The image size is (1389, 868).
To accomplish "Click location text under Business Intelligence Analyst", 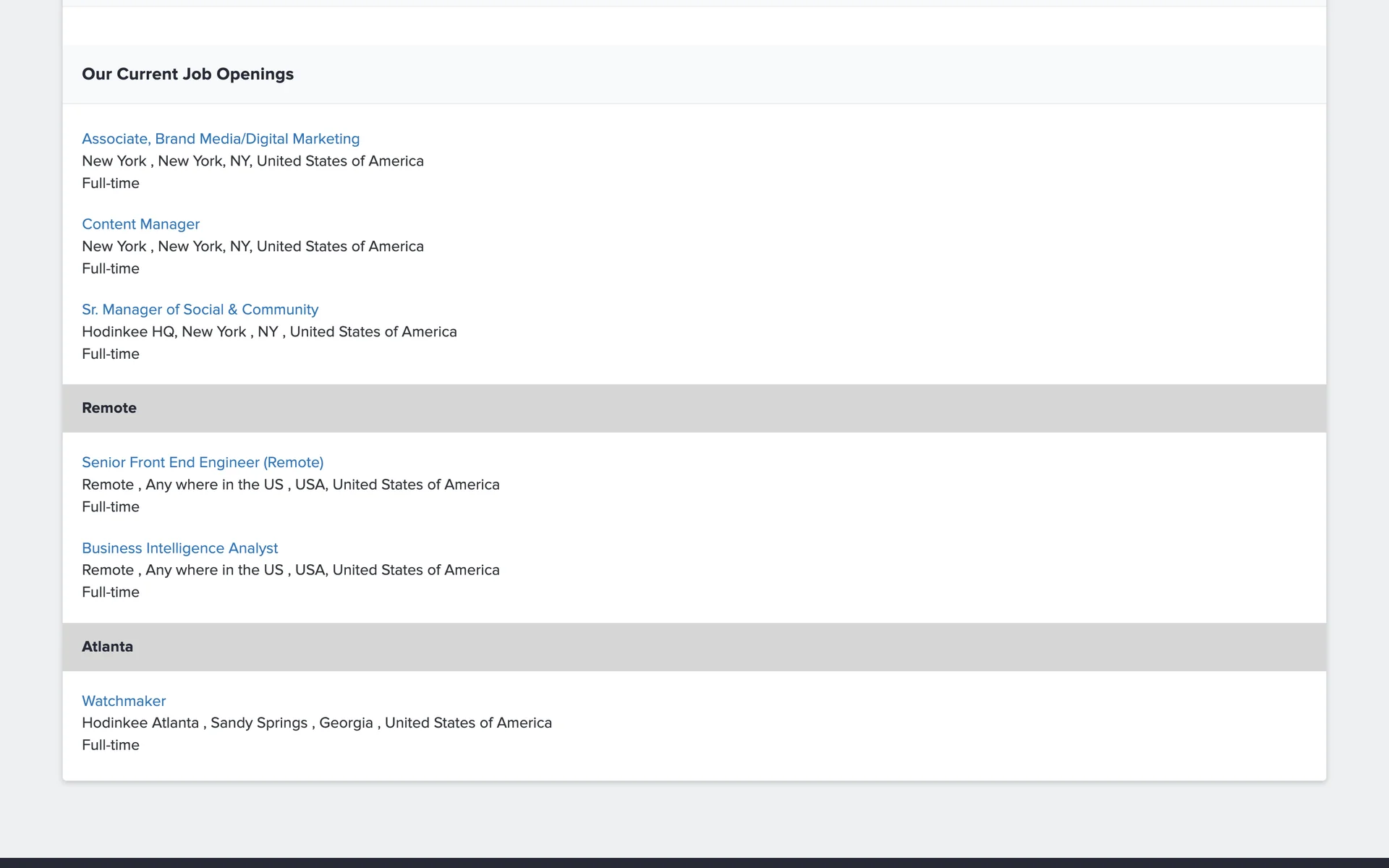I will (x=290, y=570).
